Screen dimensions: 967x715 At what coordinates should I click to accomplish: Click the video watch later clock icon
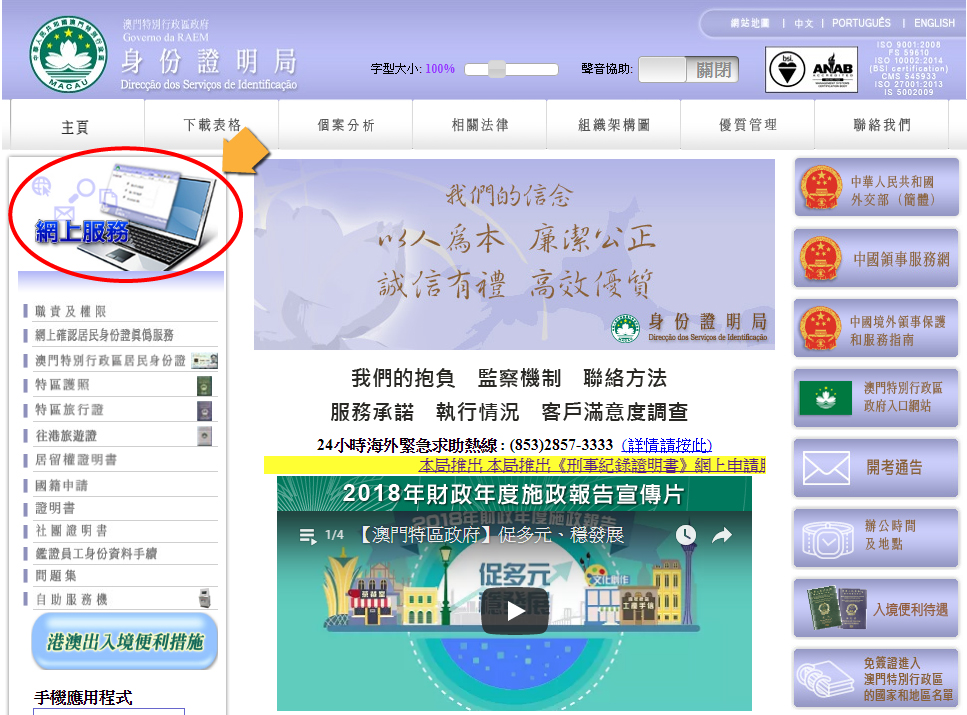pos(685,536)
